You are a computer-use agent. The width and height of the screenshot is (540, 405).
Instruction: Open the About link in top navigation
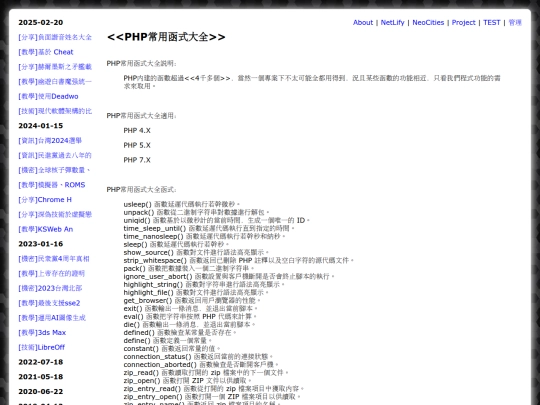363,22
